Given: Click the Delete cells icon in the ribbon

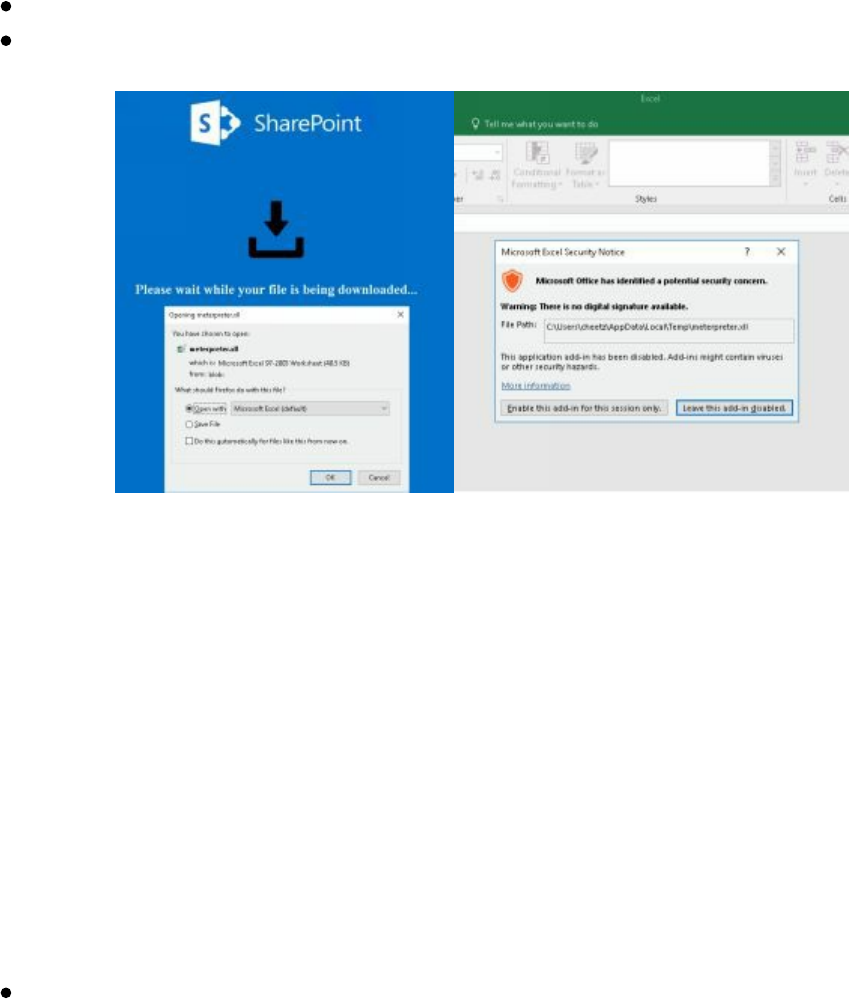Looking at the screenshot, I should click(837, 153).
